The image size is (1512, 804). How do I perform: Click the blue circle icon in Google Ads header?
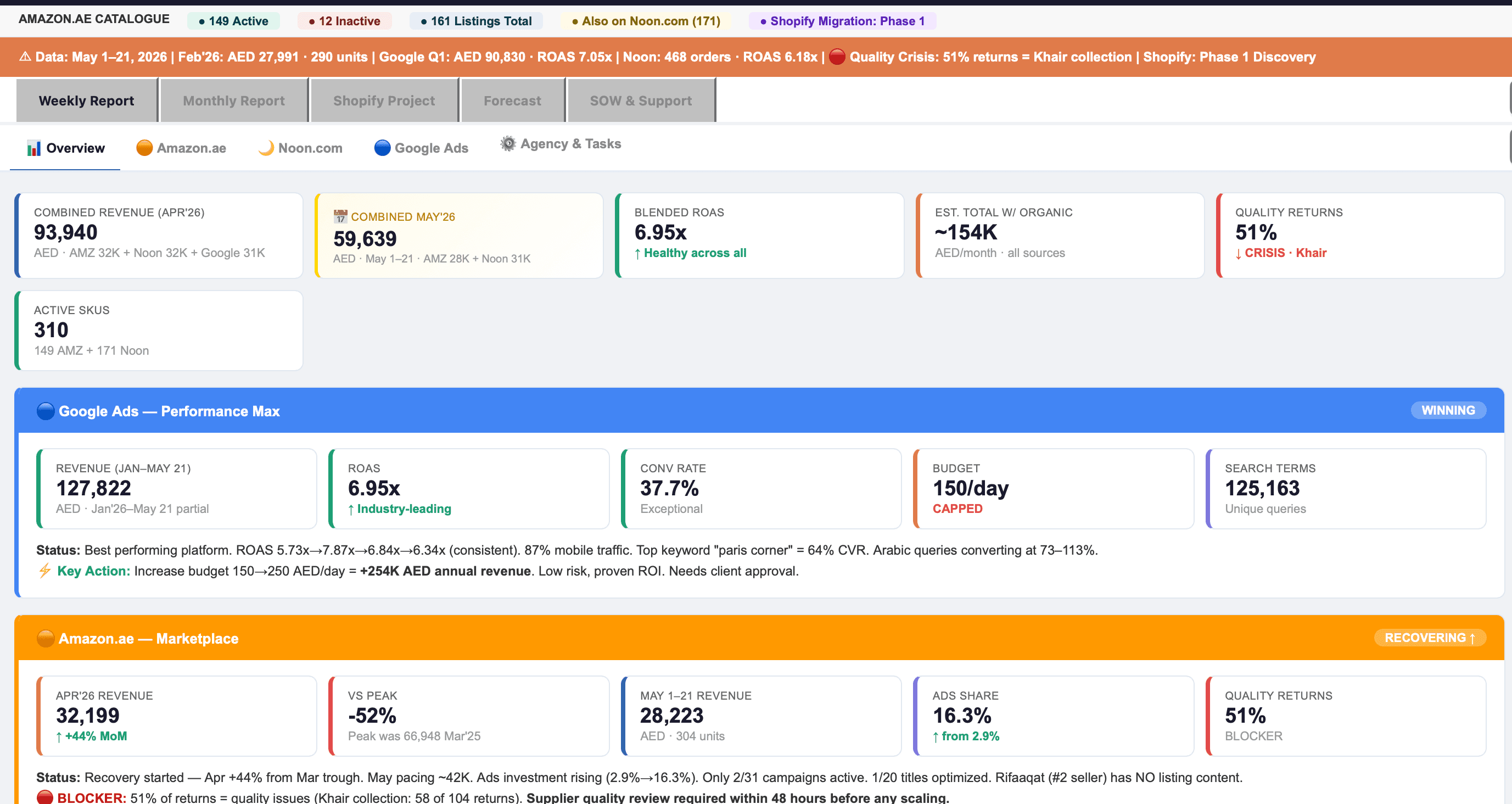pos(45,411)
